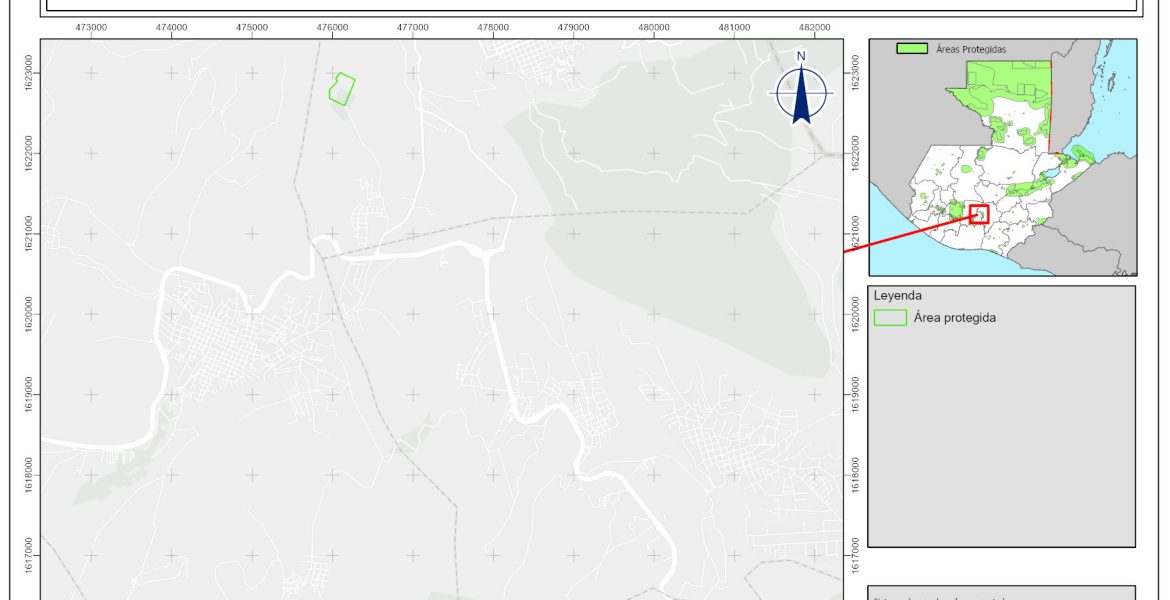
Task: Click the Área protegida legend label
Action: click(955, 318)
